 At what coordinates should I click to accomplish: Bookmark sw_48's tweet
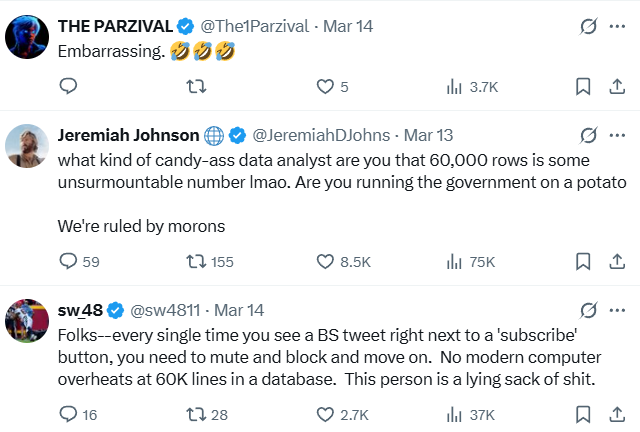[x=583, y=414]
